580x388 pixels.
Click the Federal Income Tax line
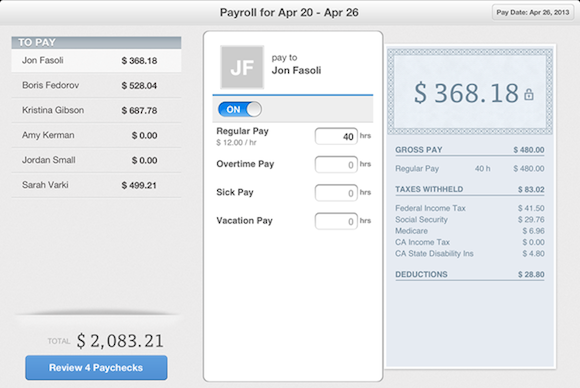click(470, 208)
